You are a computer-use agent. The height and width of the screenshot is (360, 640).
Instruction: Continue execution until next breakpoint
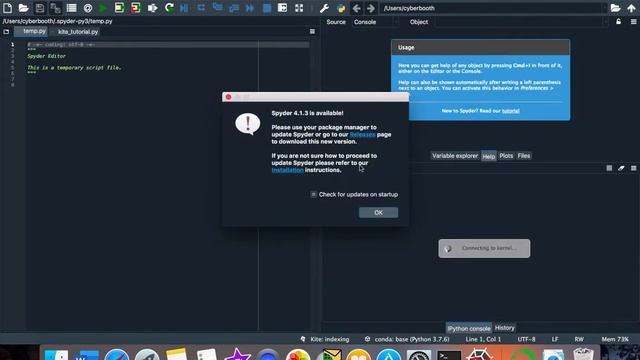250,8
